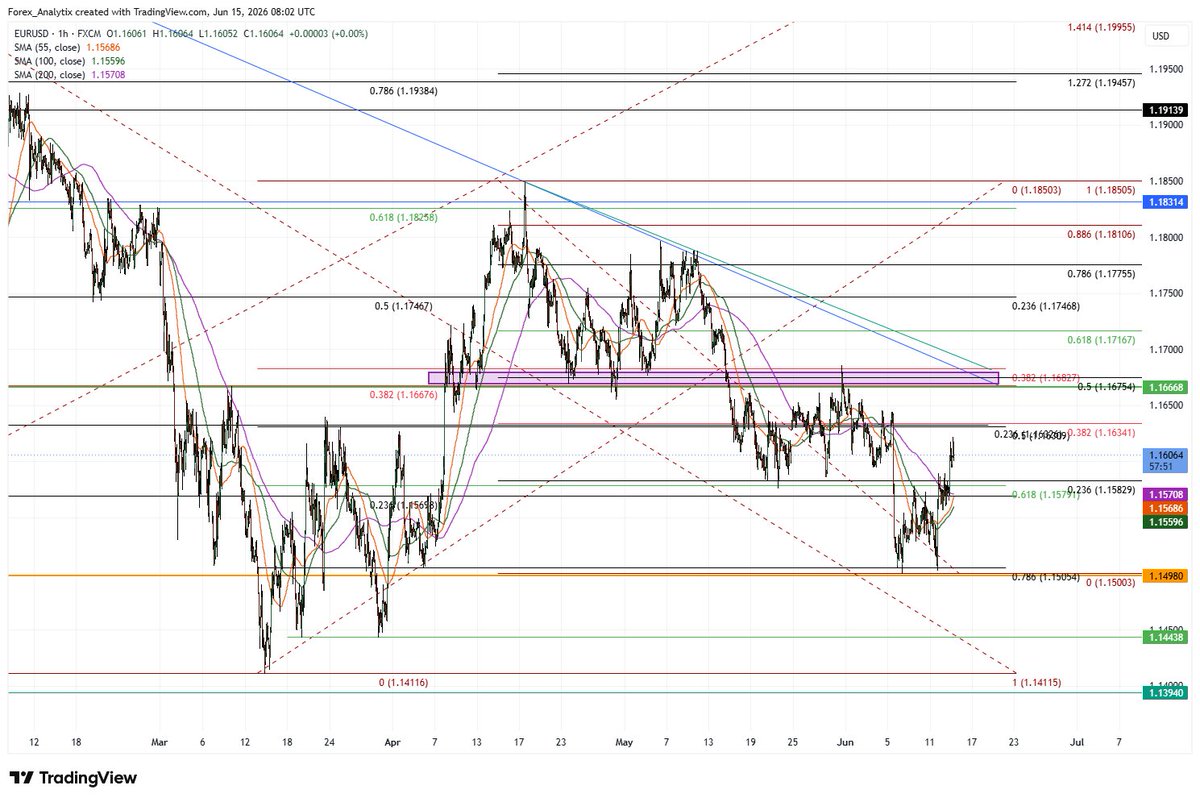This screenshot has height=802, width=1200.
Task: Click the 1.19500 price axis value
Action: (x=1166, y=68)
